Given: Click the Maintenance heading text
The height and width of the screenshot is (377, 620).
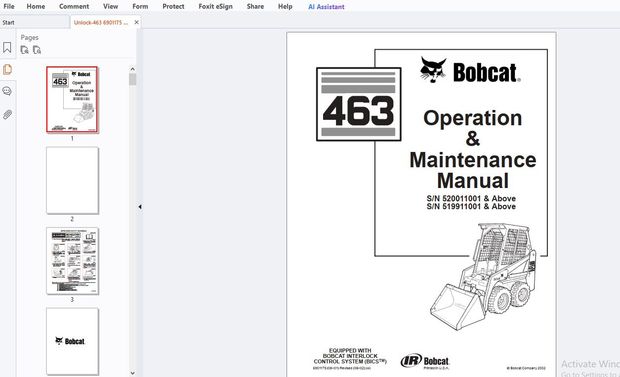Looking at the screenshot, I should (x=473, y=160).
